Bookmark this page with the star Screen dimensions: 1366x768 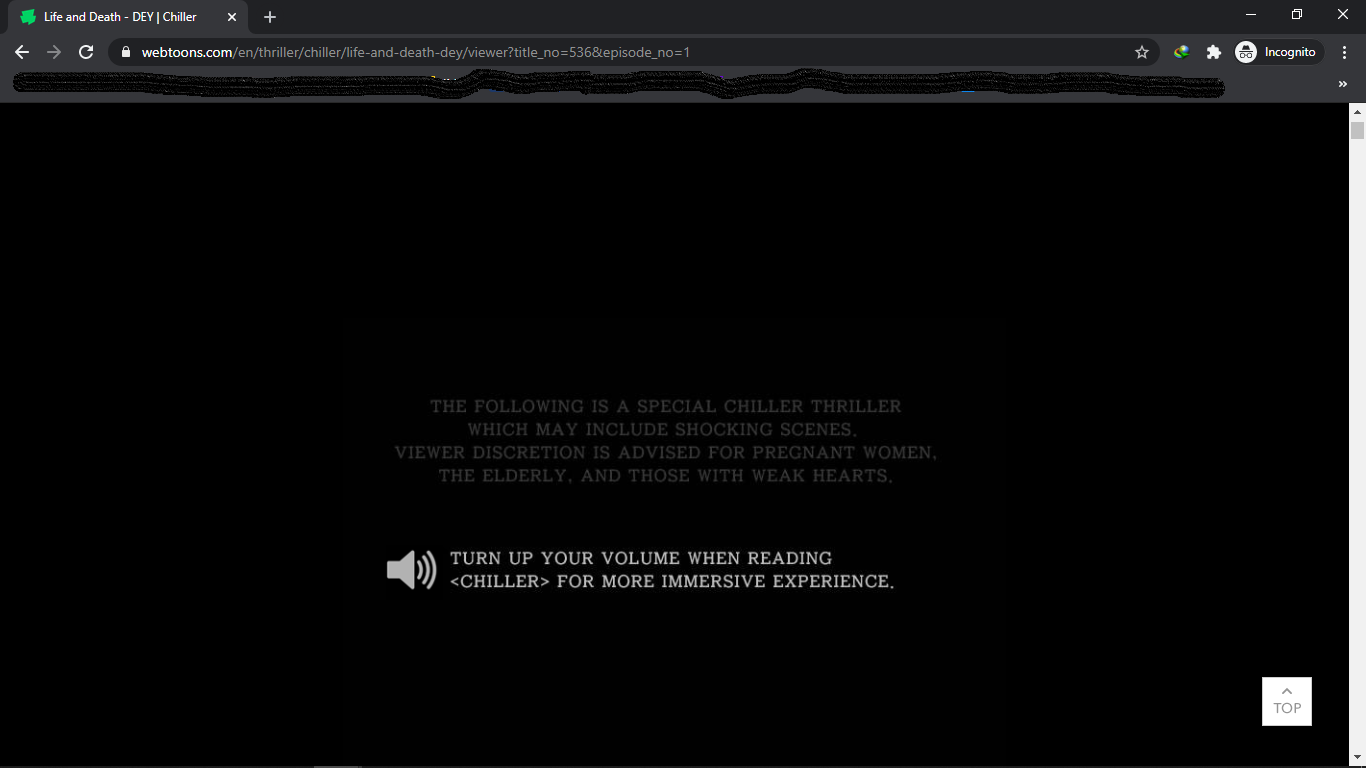[x=1142, y=52]
